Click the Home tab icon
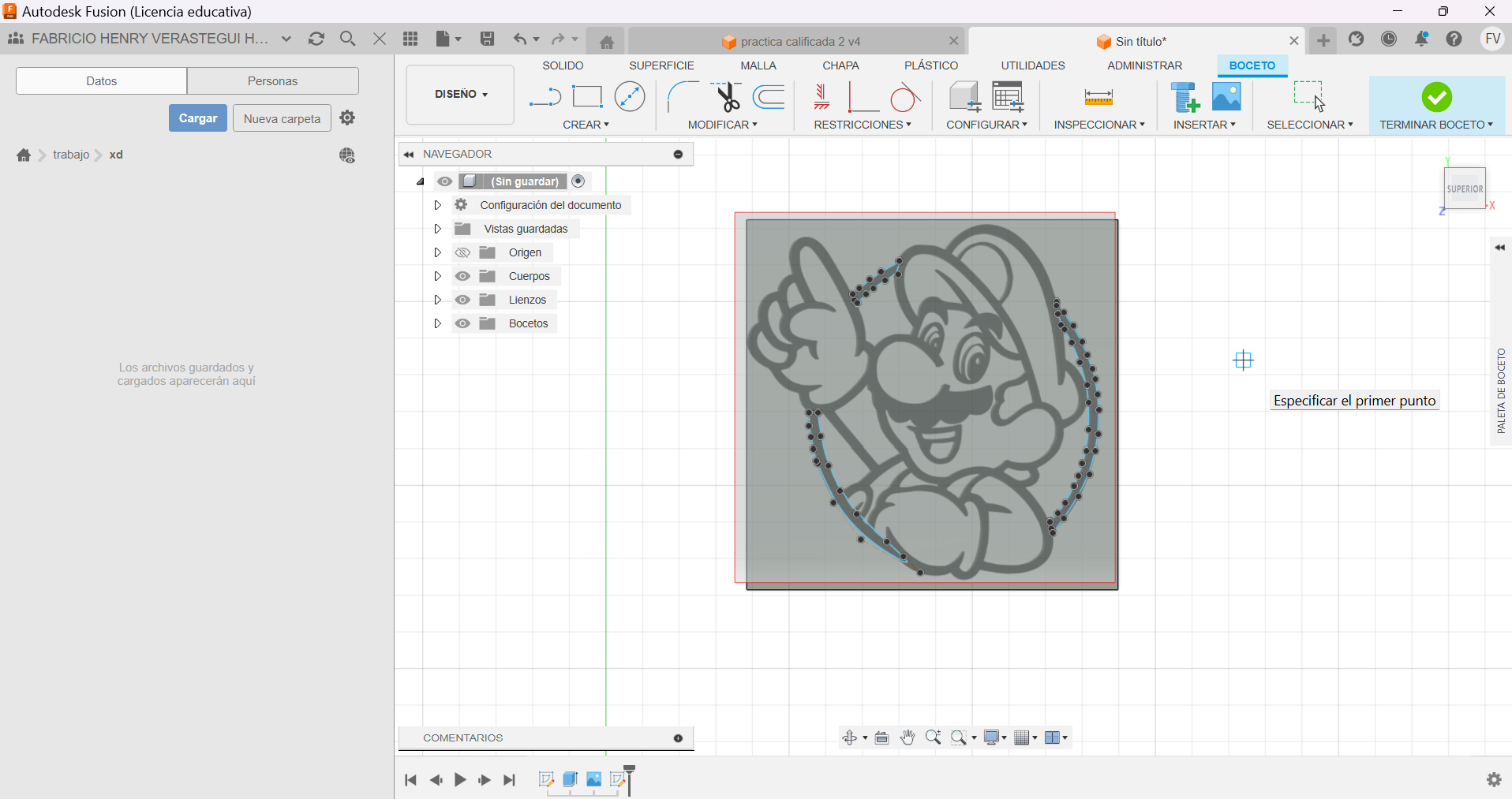 [606, 42]
